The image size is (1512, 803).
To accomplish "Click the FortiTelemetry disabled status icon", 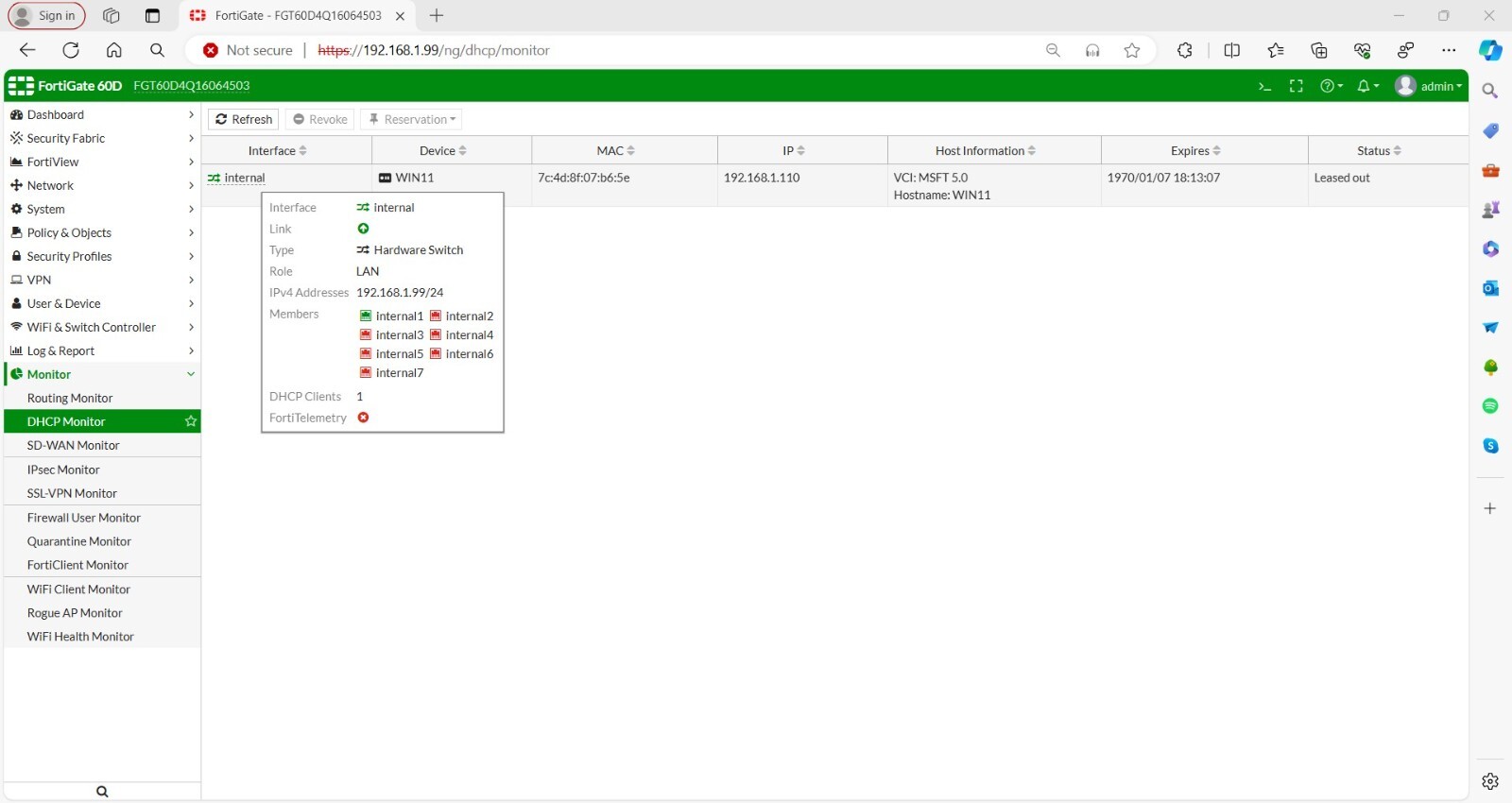I will click(363, 418).
